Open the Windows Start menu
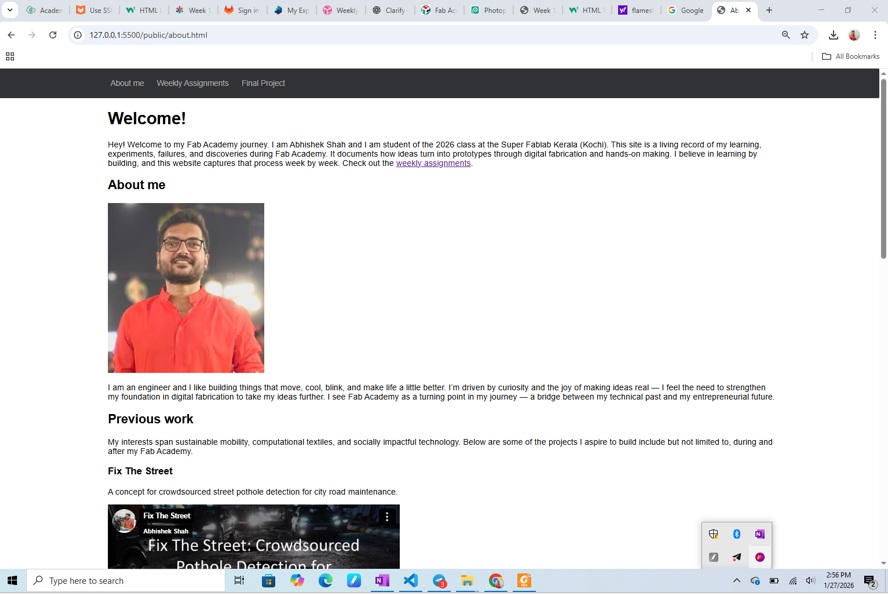The height and width of the screenshot is (594, 888). pyautogui.click(x=12, y=580)
